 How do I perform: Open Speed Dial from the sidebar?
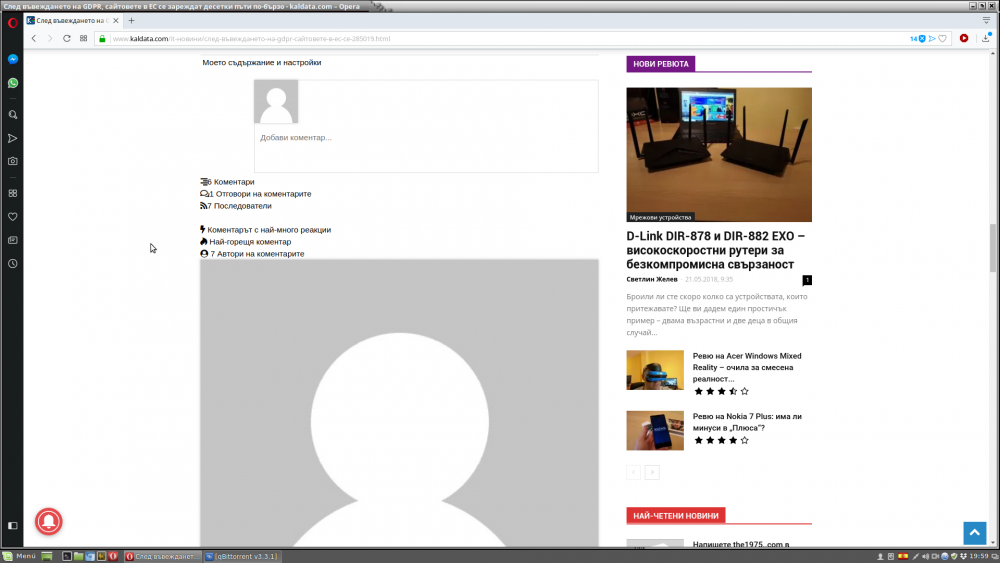(x=13, y=193)
